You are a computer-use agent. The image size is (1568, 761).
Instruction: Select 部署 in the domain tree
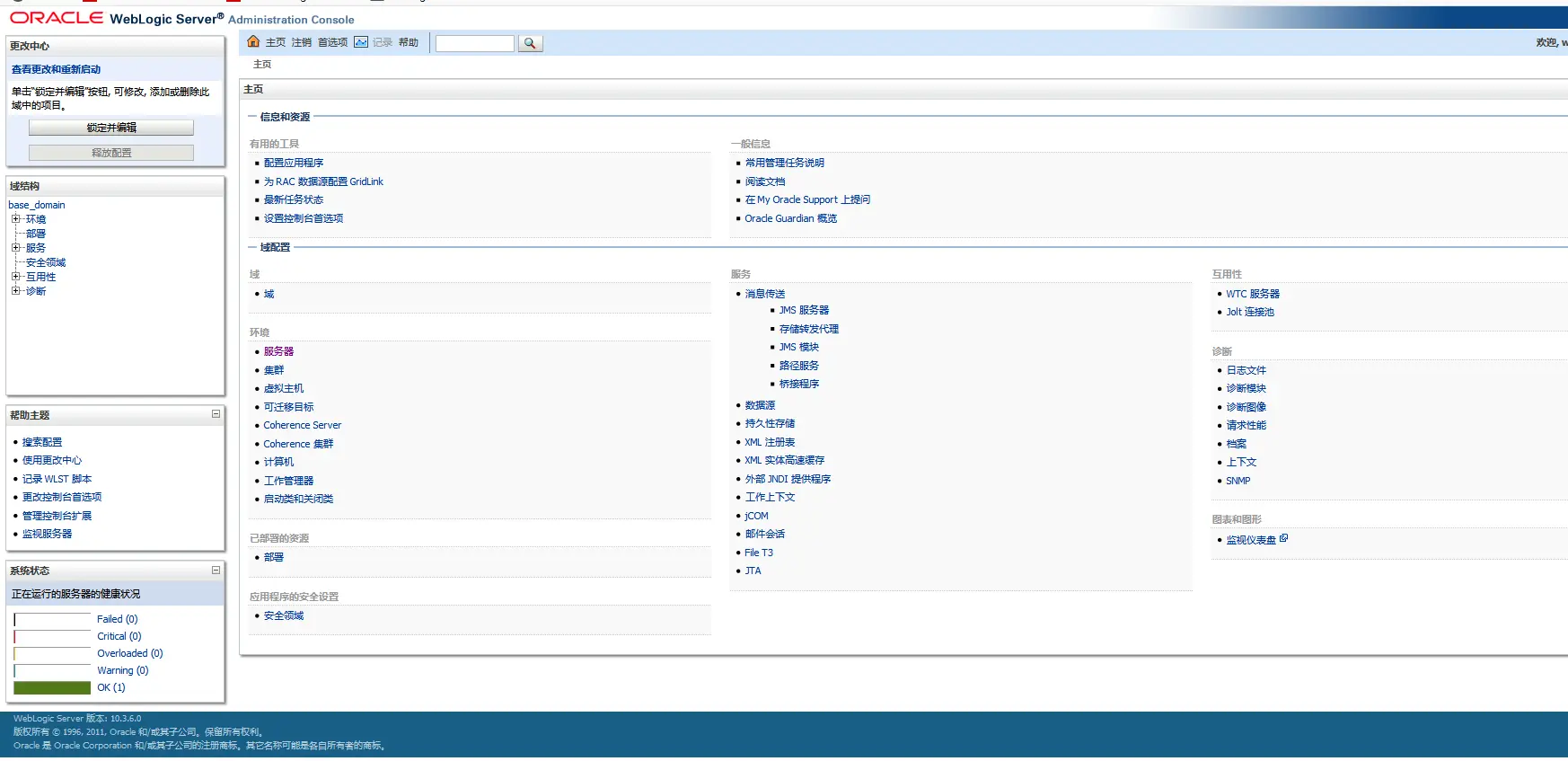(36, 234)
